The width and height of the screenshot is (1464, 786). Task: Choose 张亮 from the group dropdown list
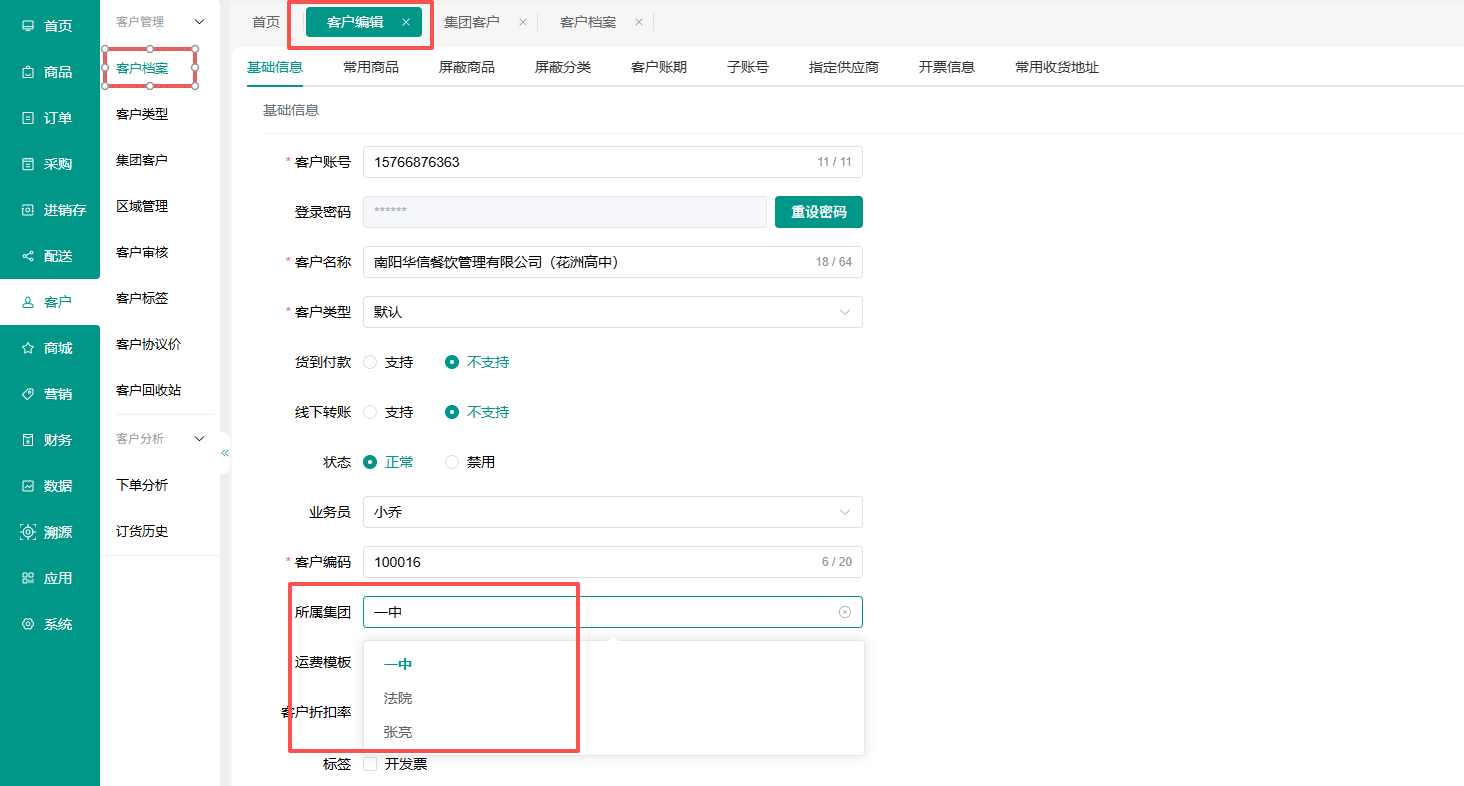613,732
